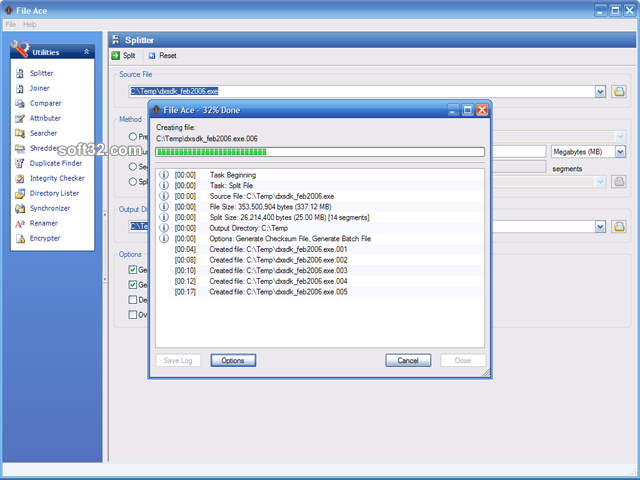Screen dimensions: 640x480
Task: Click the File Ace app icon in title bar
Action: pos(8,10)
